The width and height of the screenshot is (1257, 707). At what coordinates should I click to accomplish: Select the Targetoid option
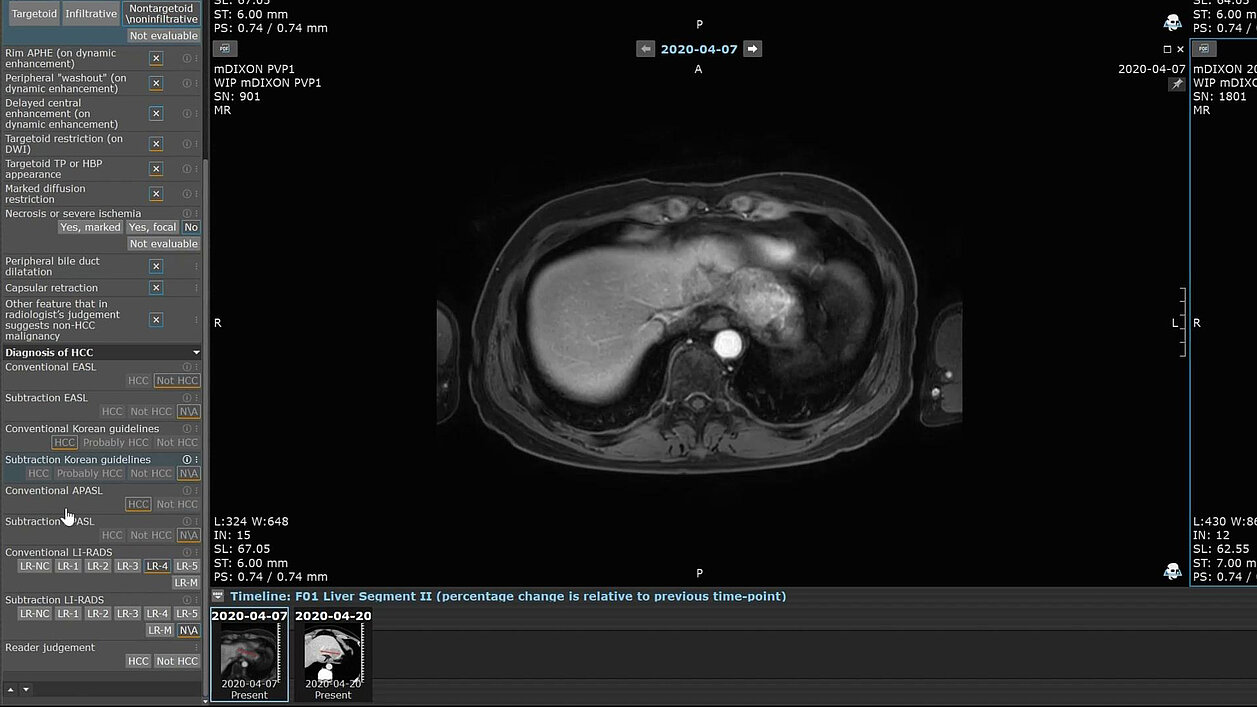pos(33,14)
